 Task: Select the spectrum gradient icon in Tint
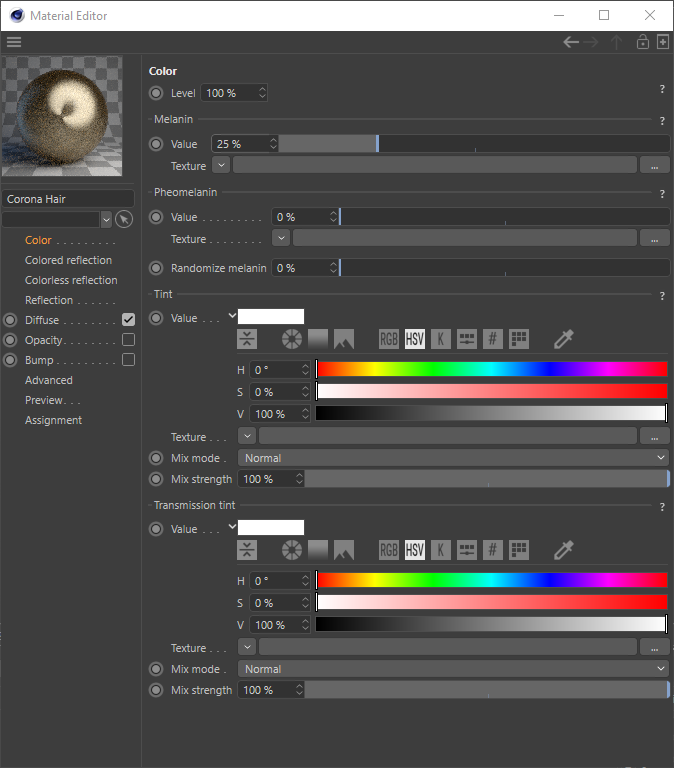pyautogui.click(x=318, y=339)
